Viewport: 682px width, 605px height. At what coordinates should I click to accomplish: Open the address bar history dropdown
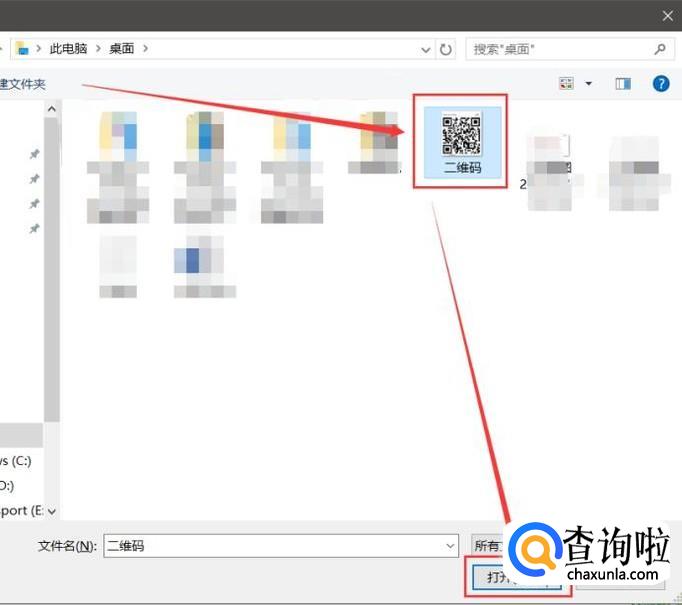pos(426,50)
